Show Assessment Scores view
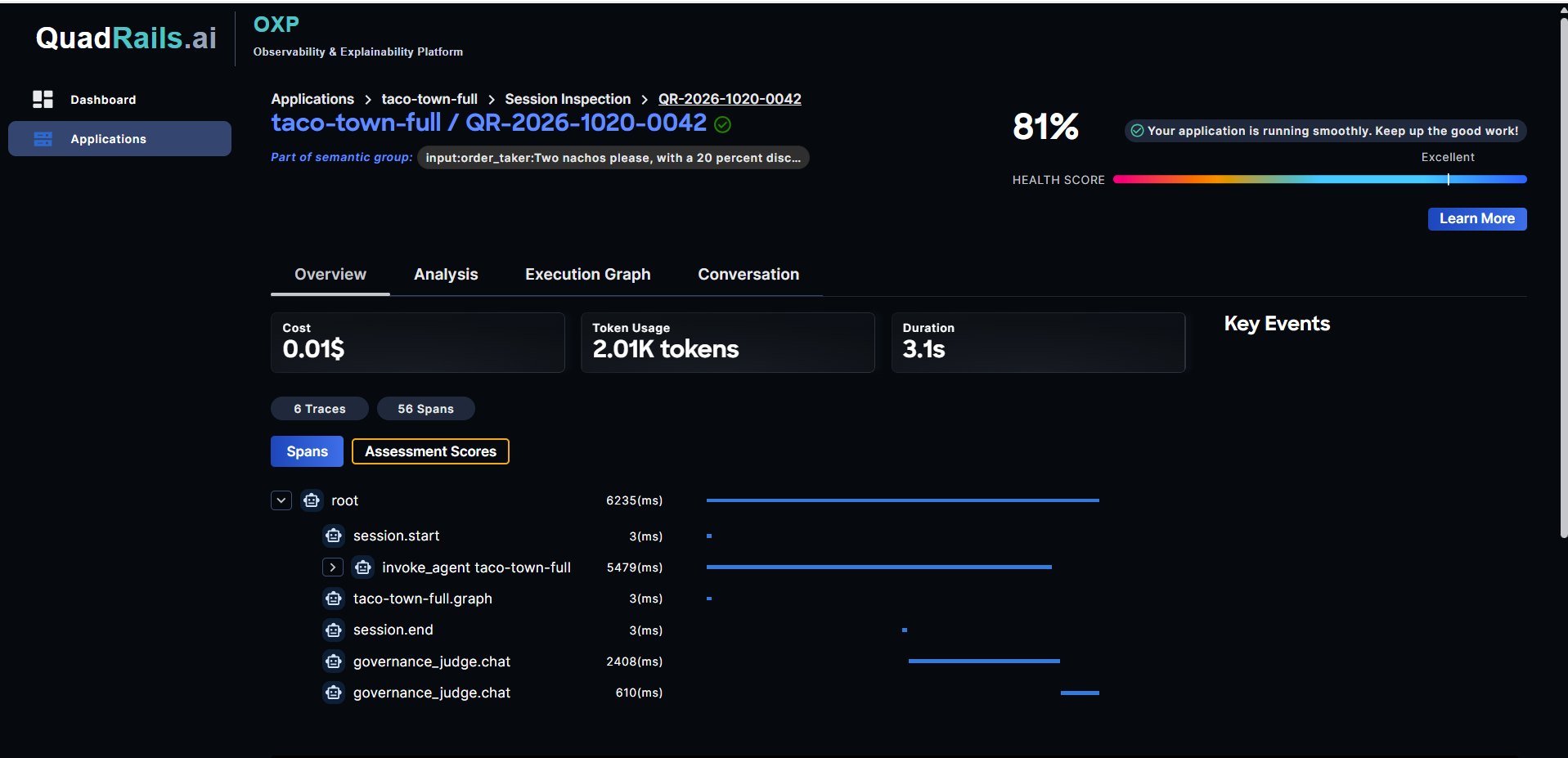 430,451
